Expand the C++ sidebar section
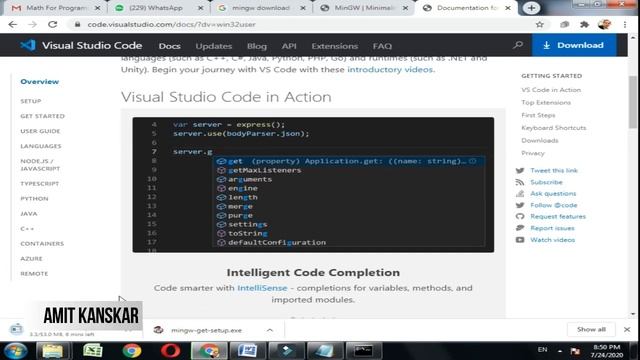Viewport: 640px width, 360px height. point(27,229)
